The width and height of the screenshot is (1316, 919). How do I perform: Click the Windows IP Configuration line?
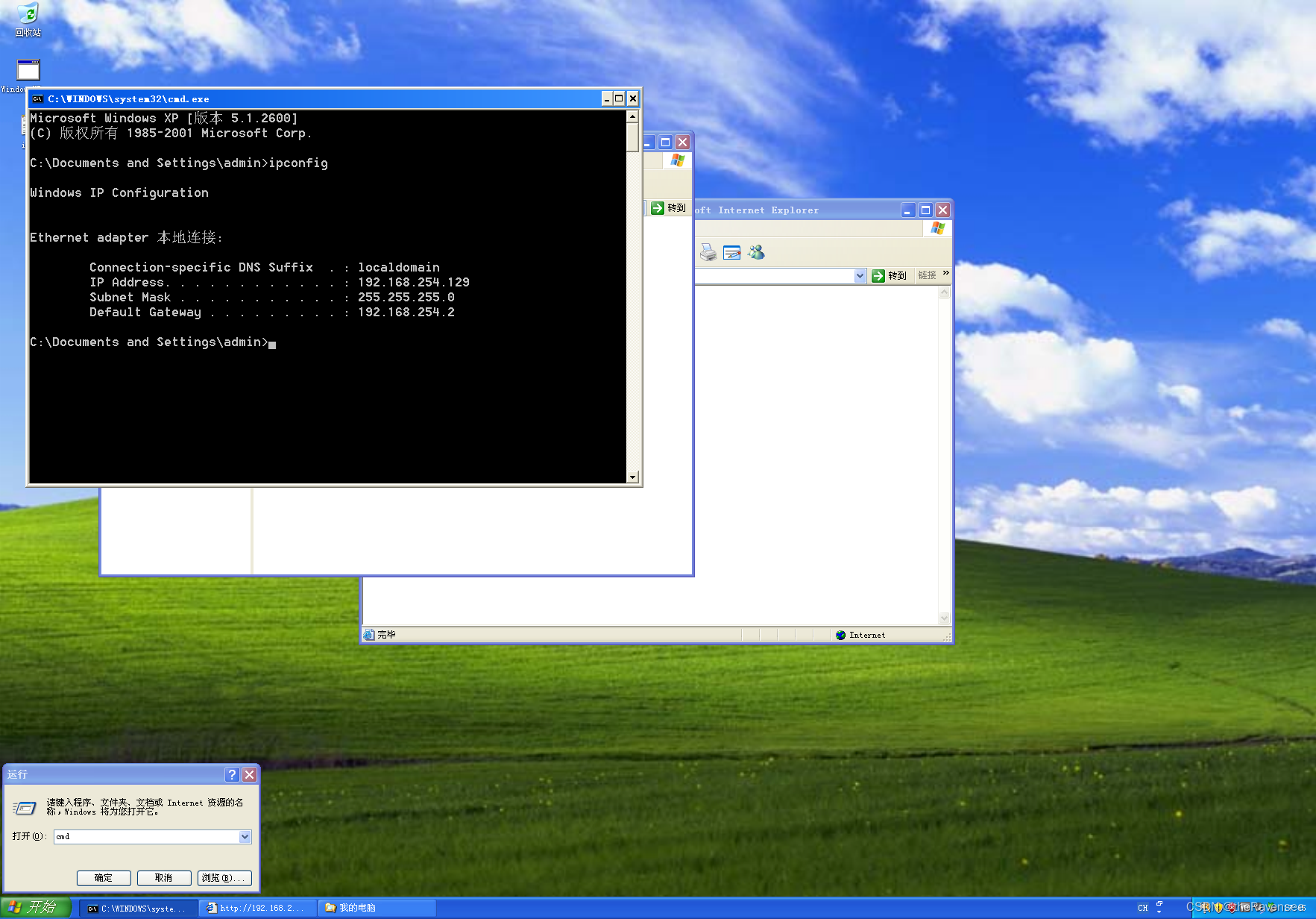point(119,192)
